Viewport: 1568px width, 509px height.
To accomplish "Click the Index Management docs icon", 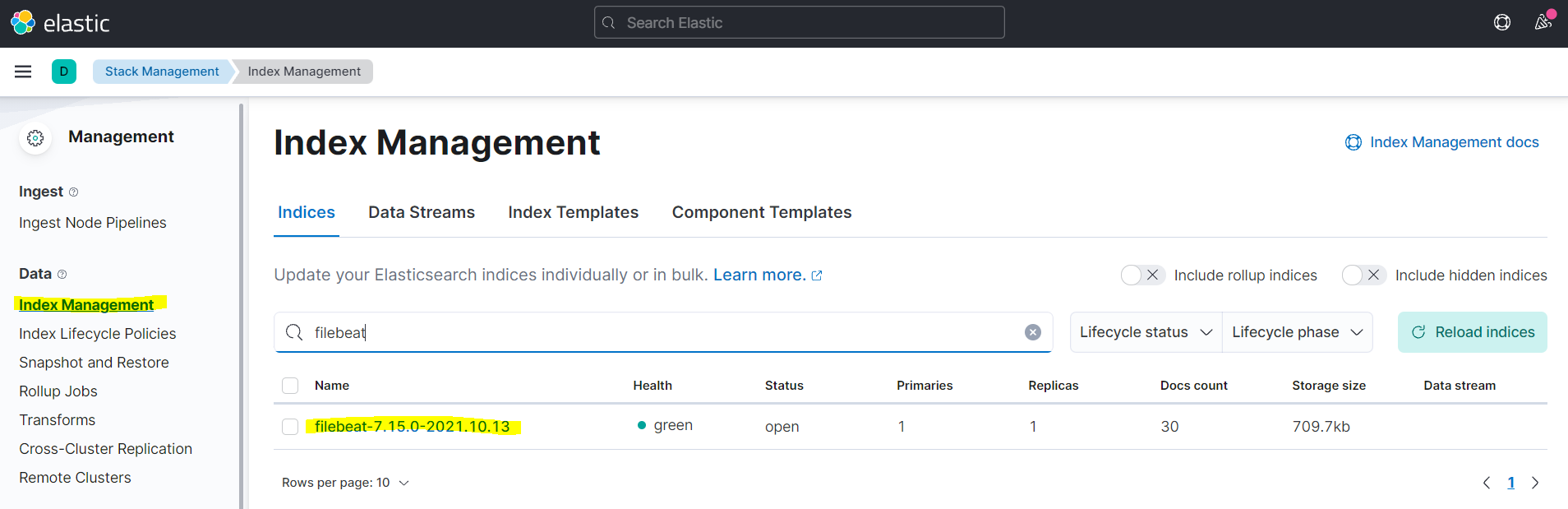I will point(1354,142).
